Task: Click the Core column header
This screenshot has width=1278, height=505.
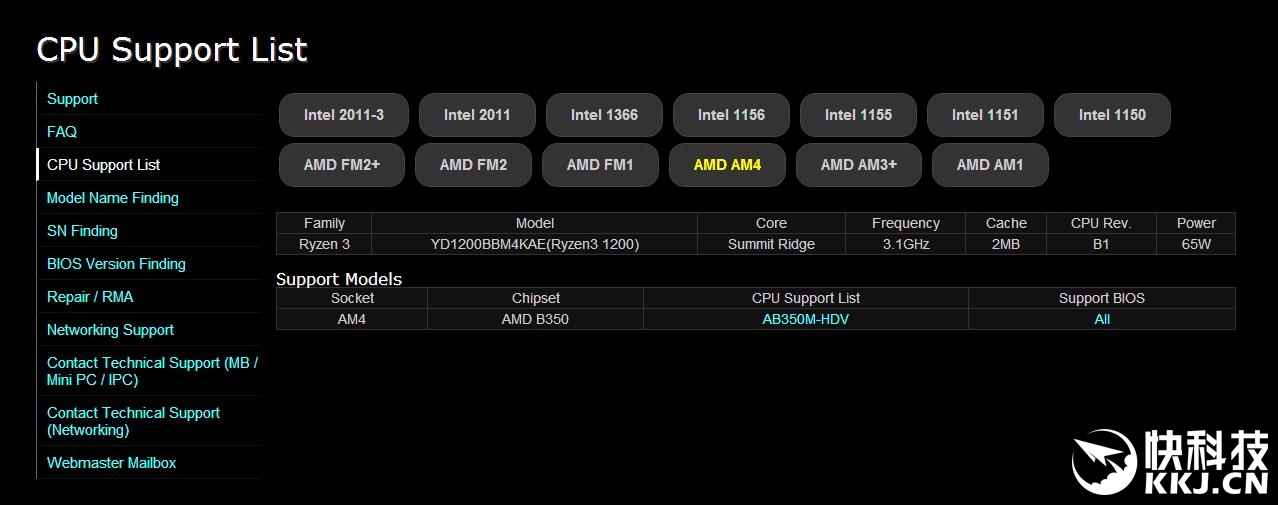Action: coord(771,223)
